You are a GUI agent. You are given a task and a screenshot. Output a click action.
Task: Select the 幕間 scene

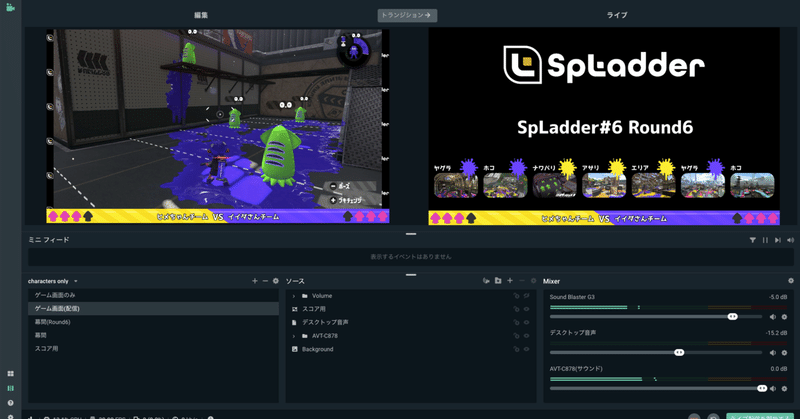click(x=153, y=335)
